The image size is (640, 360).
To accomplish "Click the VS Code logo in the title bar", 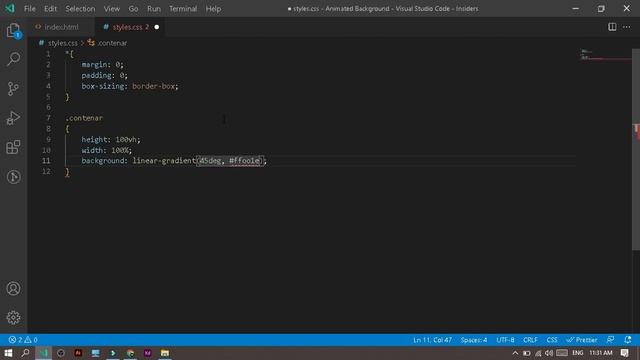I will [10, 8].
